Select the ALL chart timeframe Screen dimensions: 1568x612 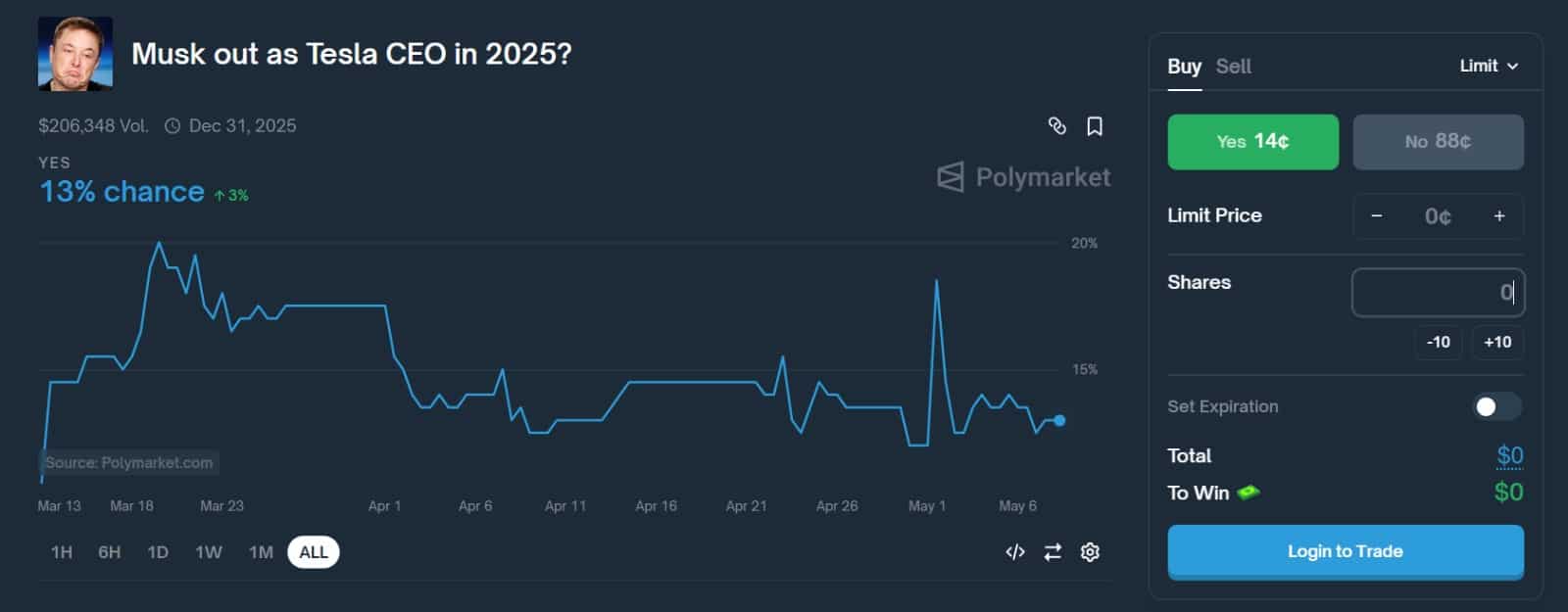tap(314, 552)
